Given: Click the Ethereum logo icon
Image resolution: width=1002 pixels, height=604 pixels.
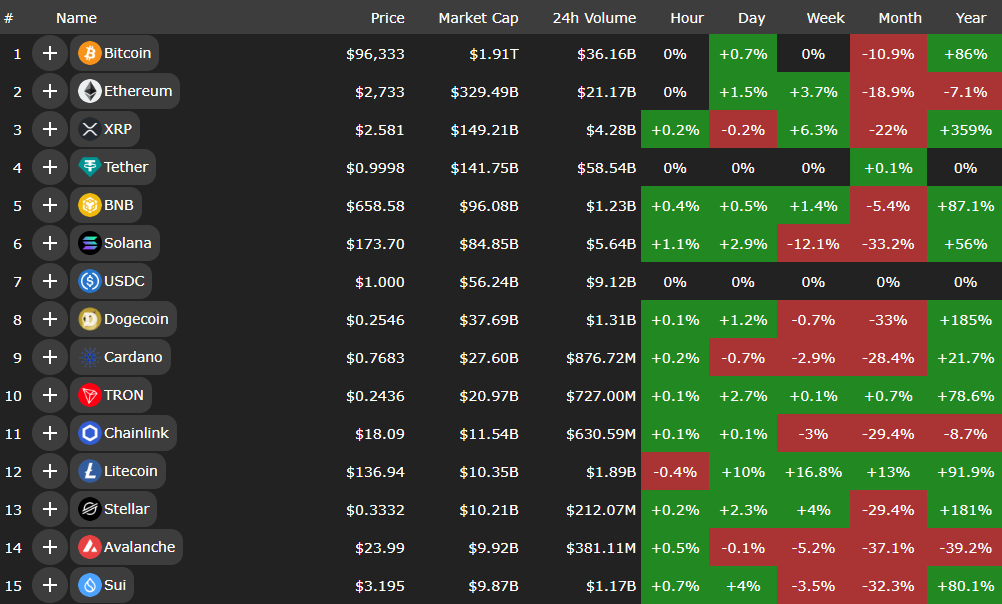Looking at the screenshot, I should tap(90, 91).
